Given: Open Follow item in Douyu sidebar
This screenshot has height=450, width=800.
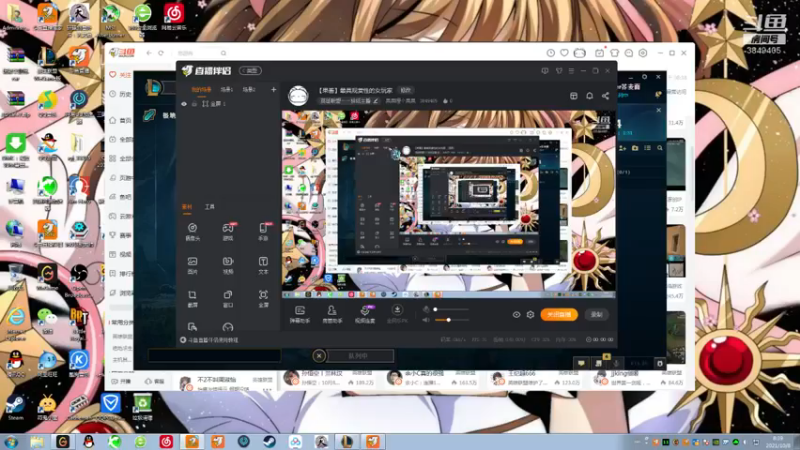Looking at the screenshot, I should [x=120, y=75].
